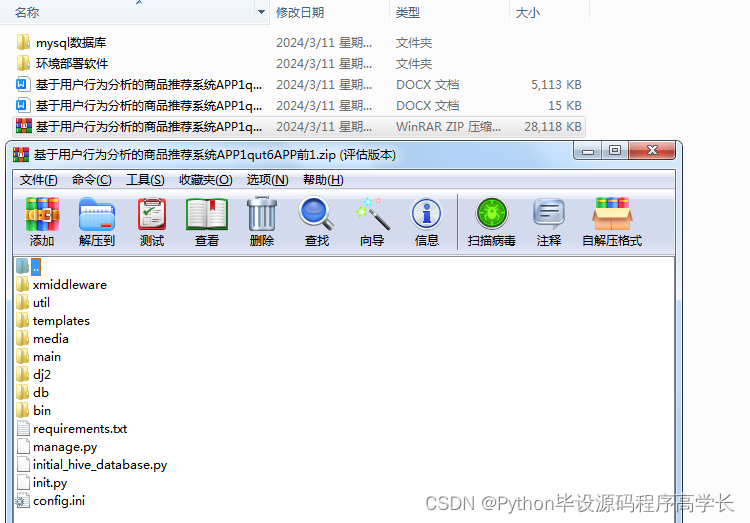This screenshot has height=523, width=750.
Task: Open the 文件(F) menu
Action: (x=39, y=180)
